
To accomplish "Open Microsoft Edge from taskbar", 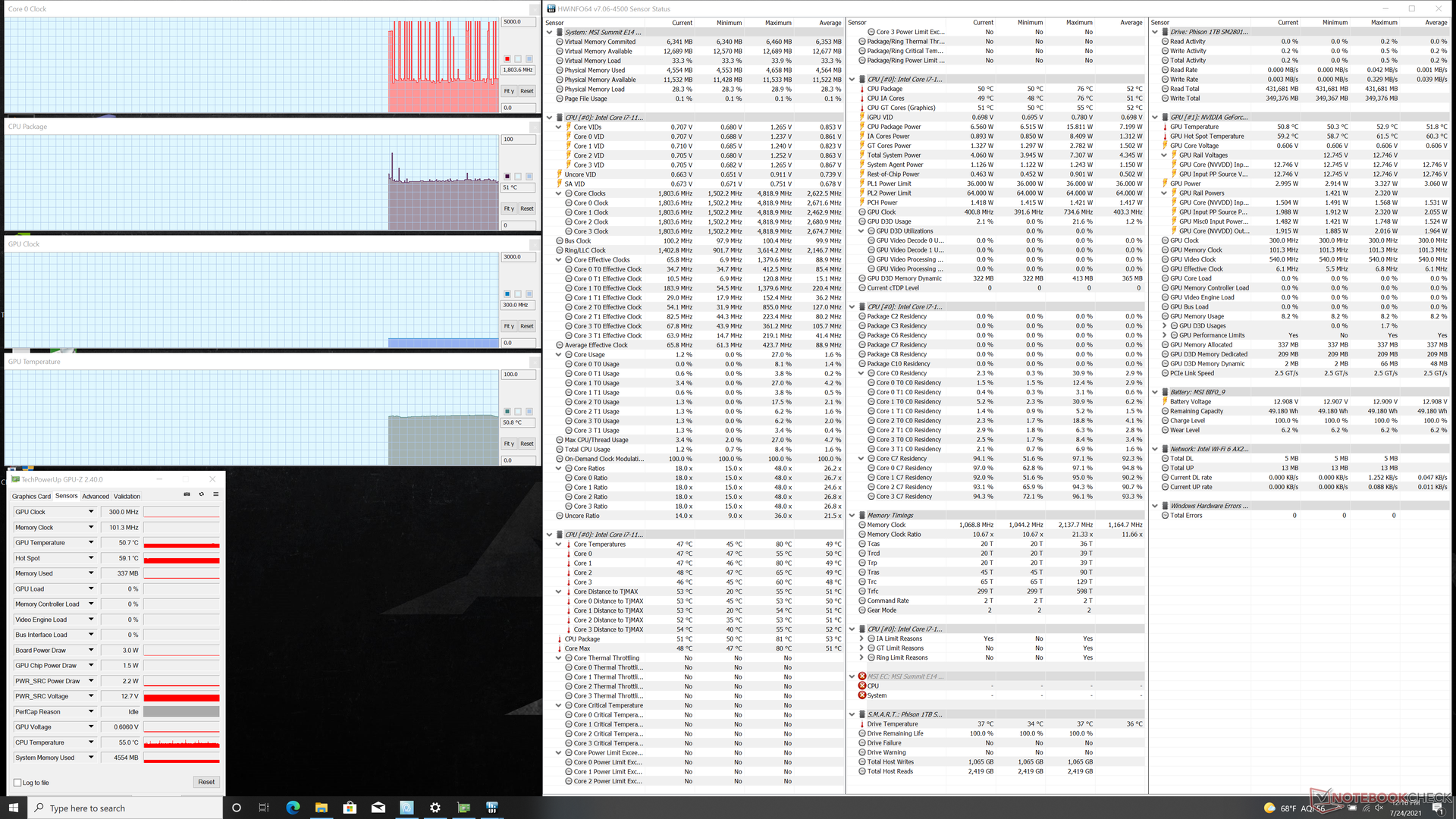I will [293, 808].
